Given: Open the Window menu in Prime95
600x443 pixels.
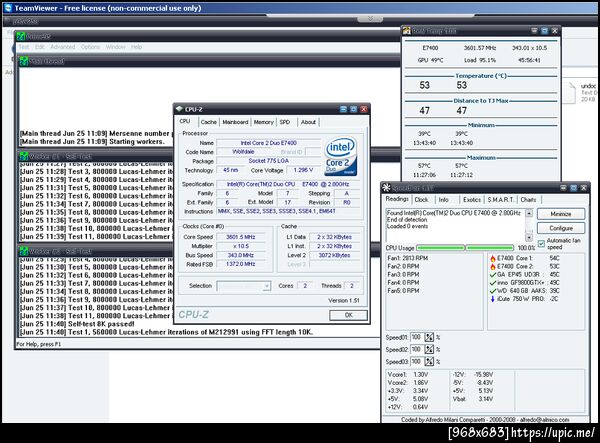Looking at the screenshot, I should pos(116,47).
